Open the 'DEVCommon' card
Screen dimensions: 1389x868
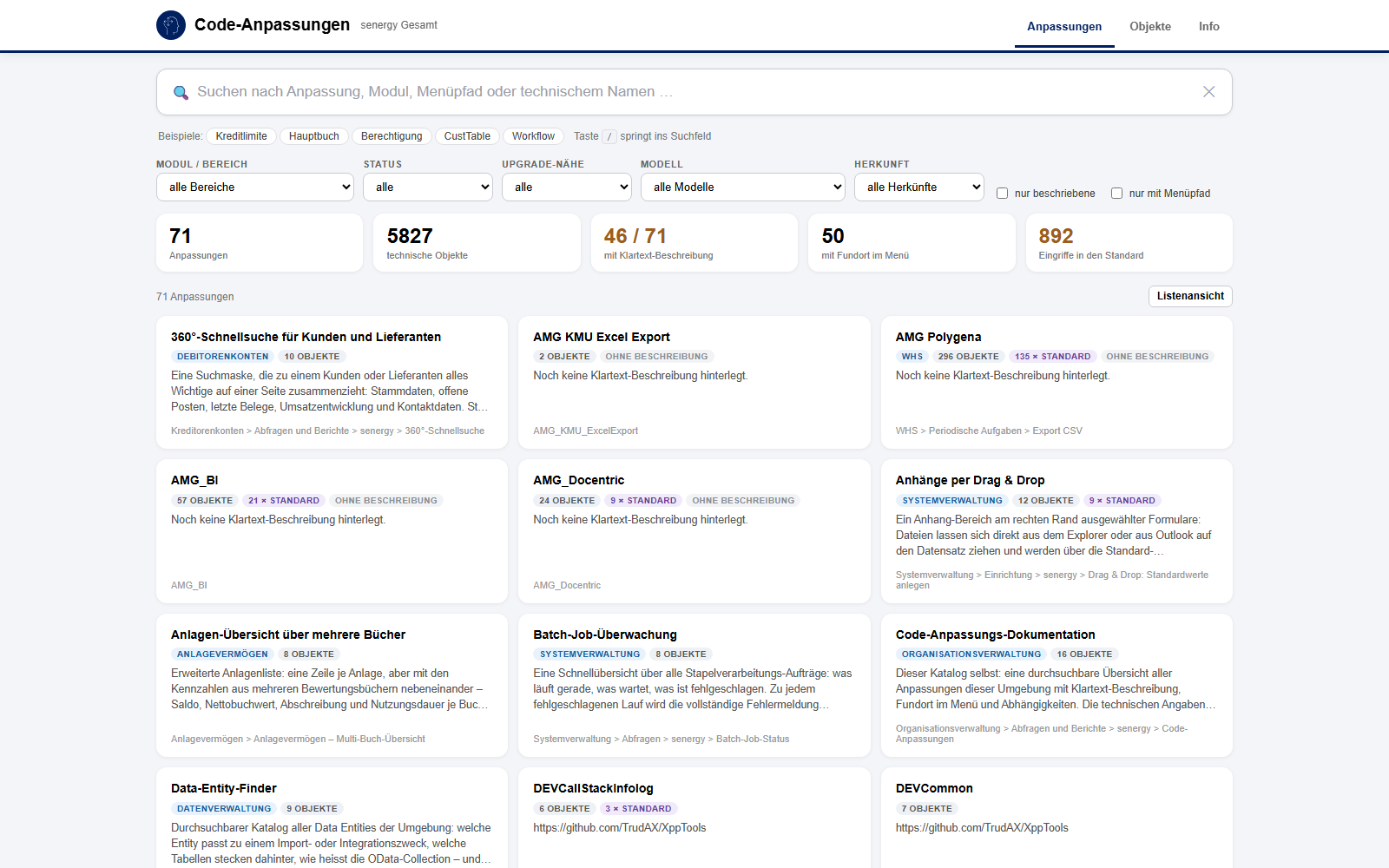(x=1057, y=818)
